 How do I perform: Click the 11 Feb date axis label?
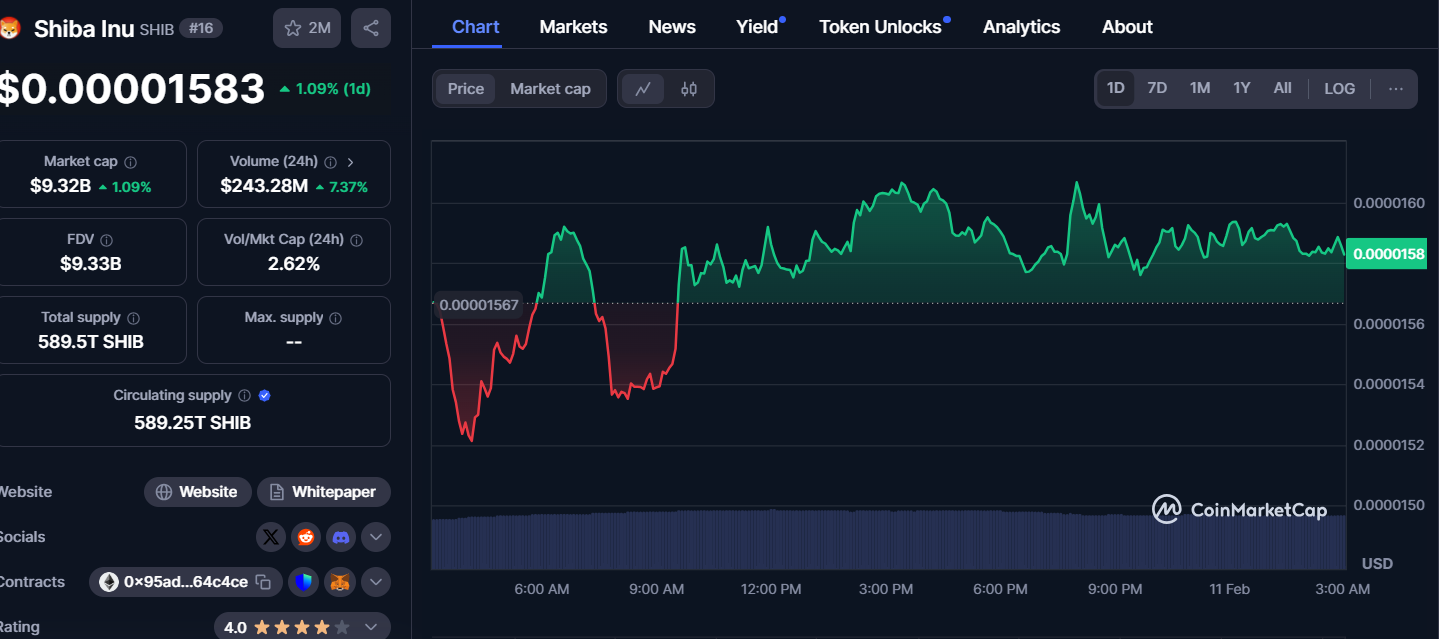[x=1230, y=590]
